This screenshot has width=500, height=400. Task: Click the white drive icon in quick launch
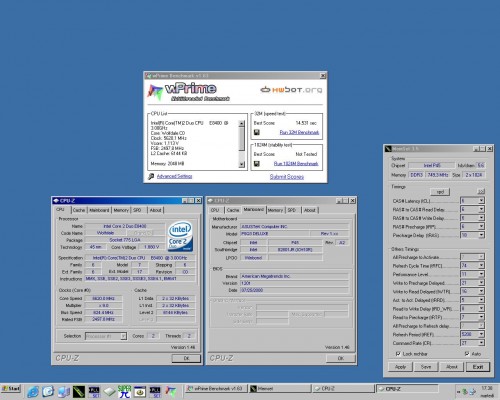click(109, 392)
